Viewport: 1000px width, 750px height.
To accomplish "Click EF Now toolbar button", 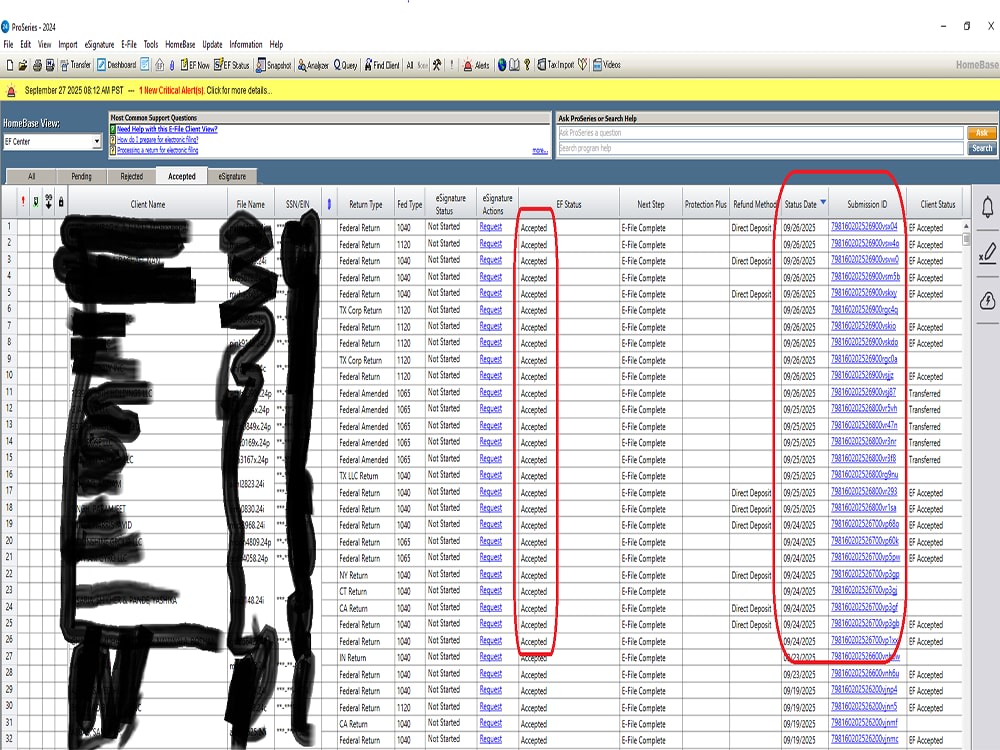I will click(x=195, y=65).
